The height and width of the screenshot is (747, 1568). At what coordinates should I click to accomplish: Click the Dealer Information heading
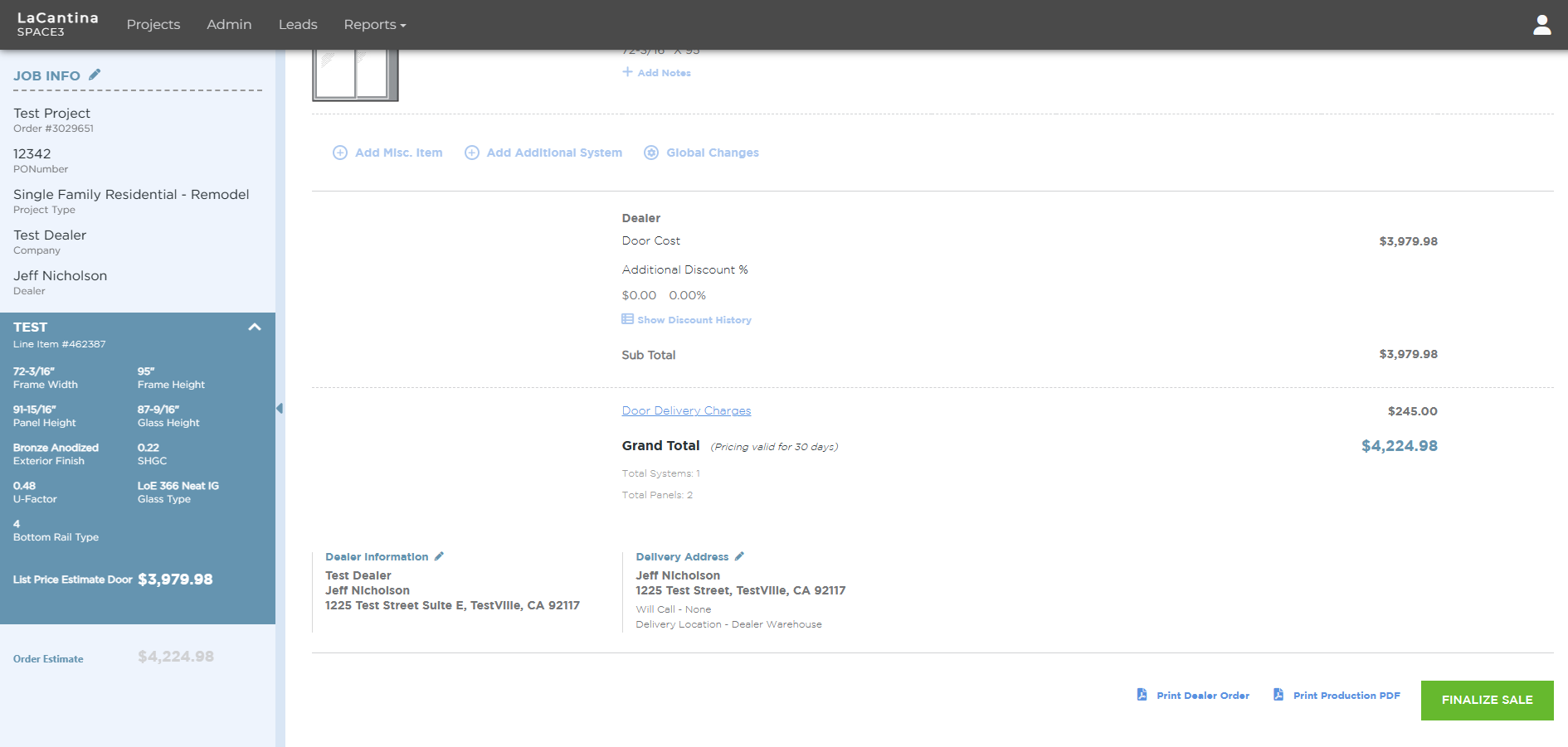[x=377, y=557]
